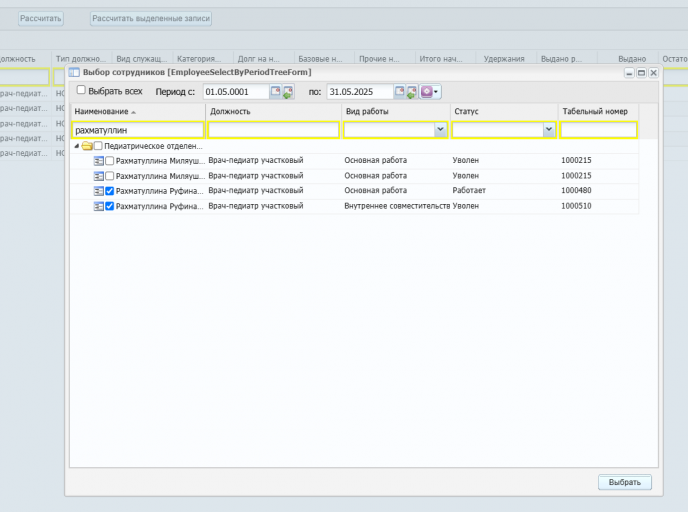
Task: Click the 'Выбрать' button
Action: pyautogui.click(x=625, y=482)
